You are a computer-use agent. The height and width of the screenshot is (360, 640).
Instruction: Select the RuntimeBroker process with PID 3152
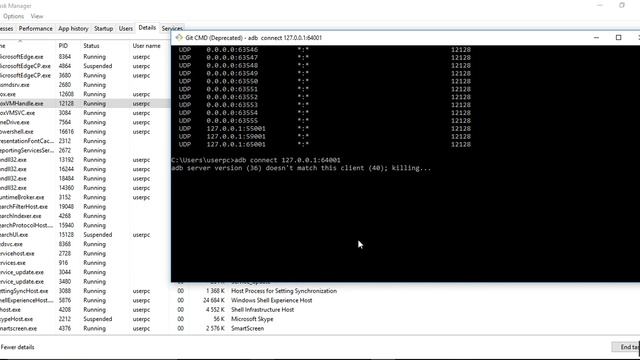(84, 198)
